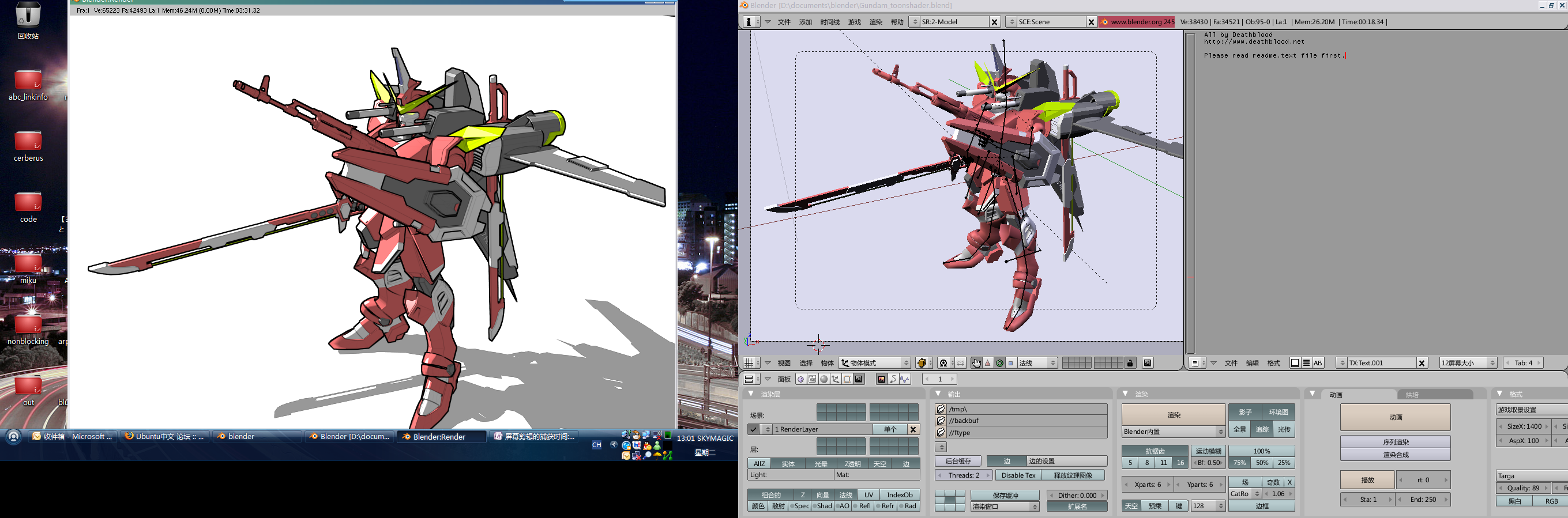Select the Render buttons sub-context icon
This screenshot has width=1568, height=518.
(x=881, y=379)
